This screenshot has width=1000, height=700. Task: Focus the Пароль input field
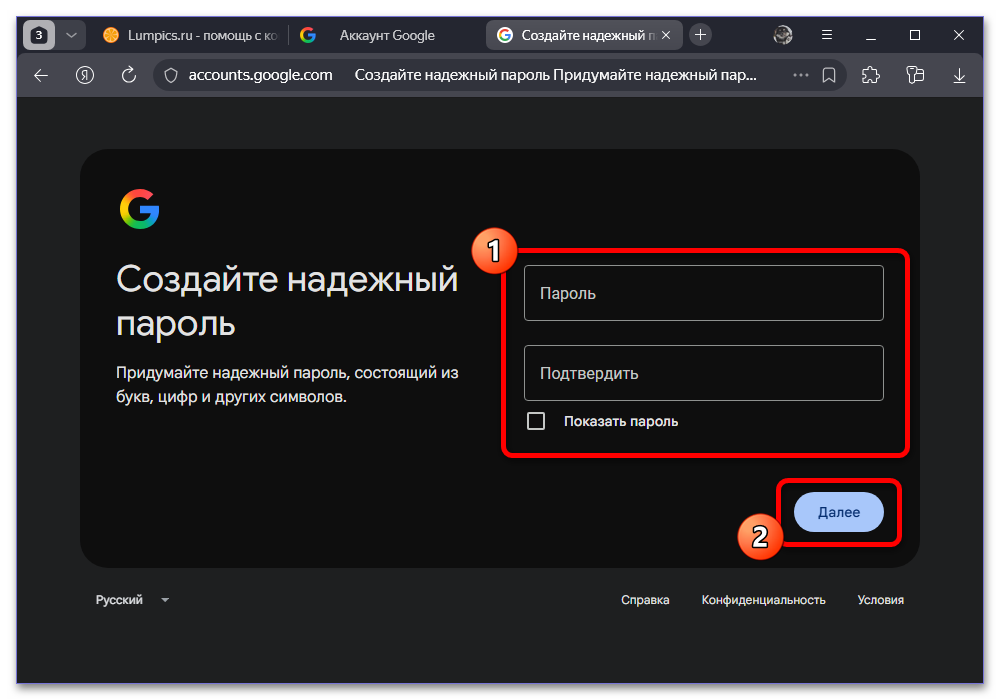(x=703, y=293)
